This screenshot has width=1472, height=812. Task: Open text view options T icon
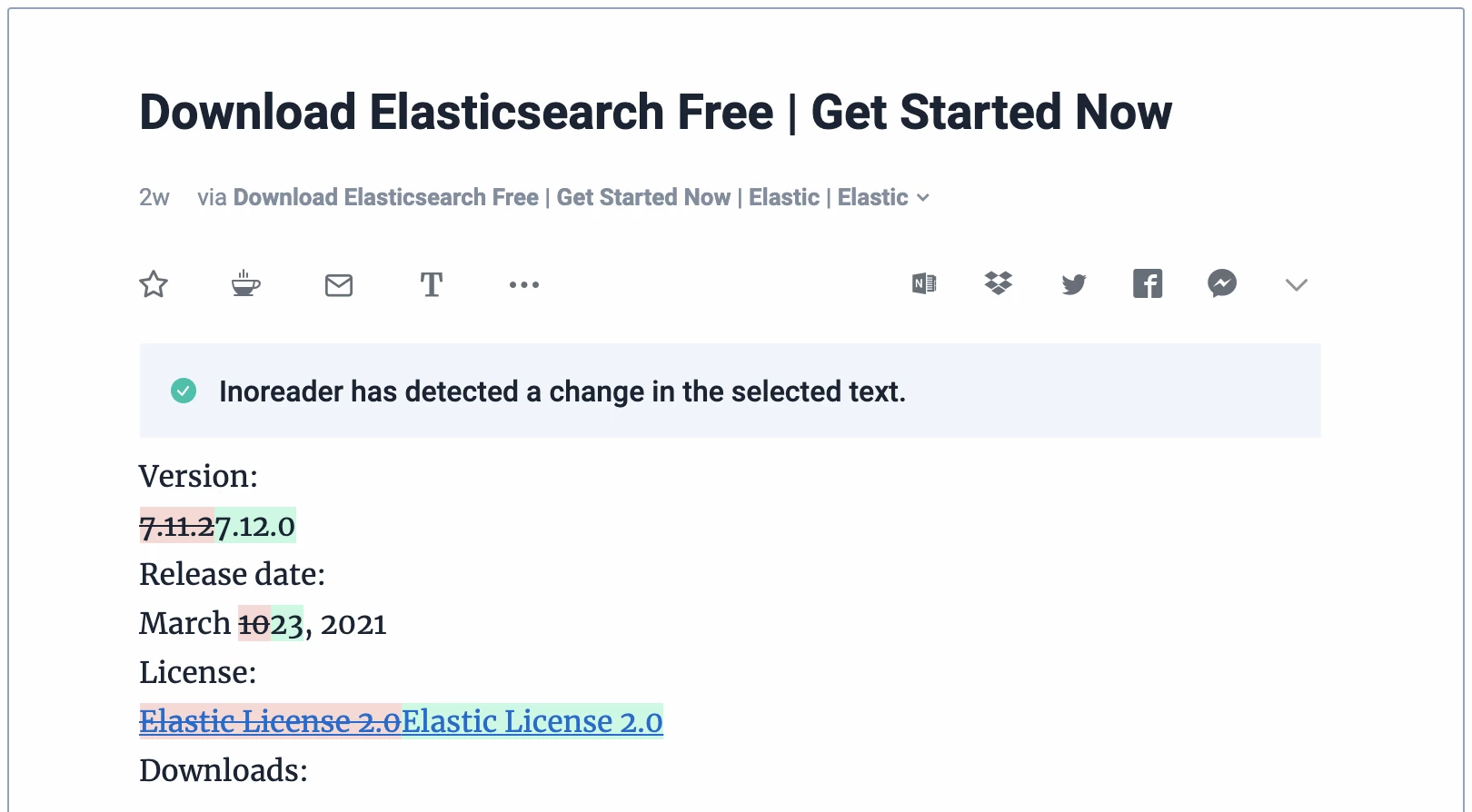pyautogui.click(x=432, y=284)
